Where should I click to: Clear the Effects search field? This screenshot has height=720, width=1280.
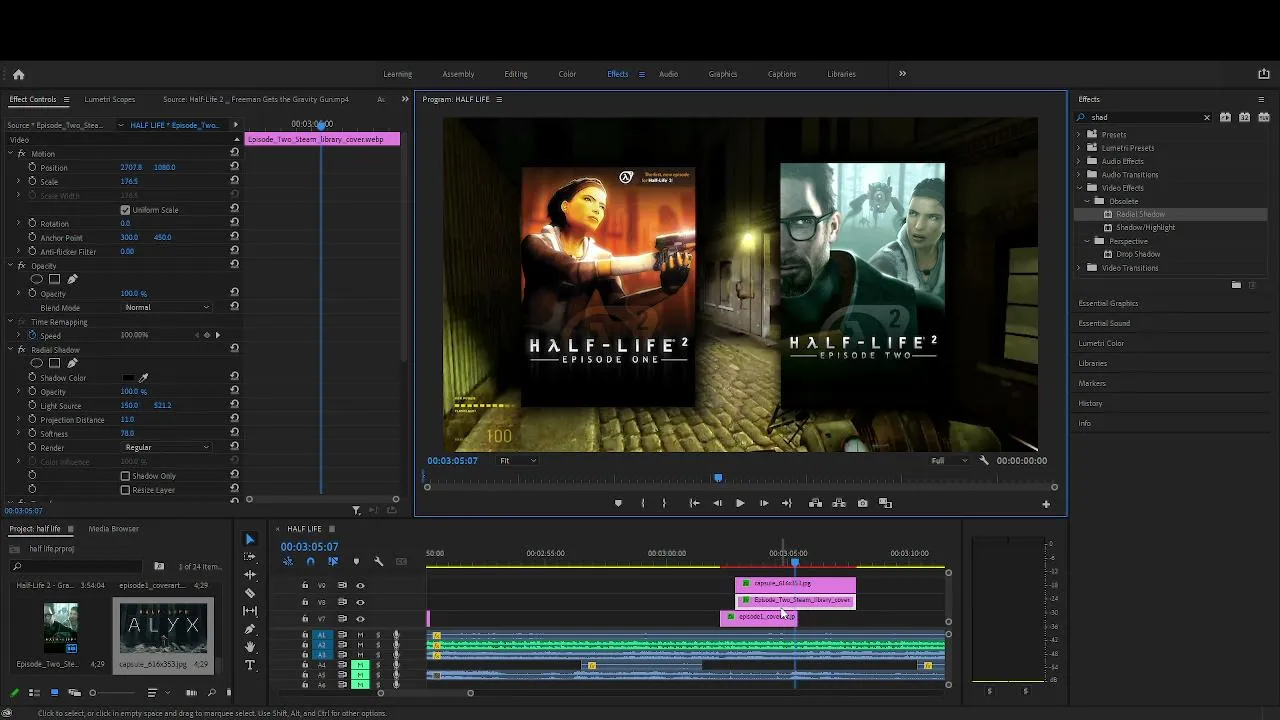[1207, 117]
